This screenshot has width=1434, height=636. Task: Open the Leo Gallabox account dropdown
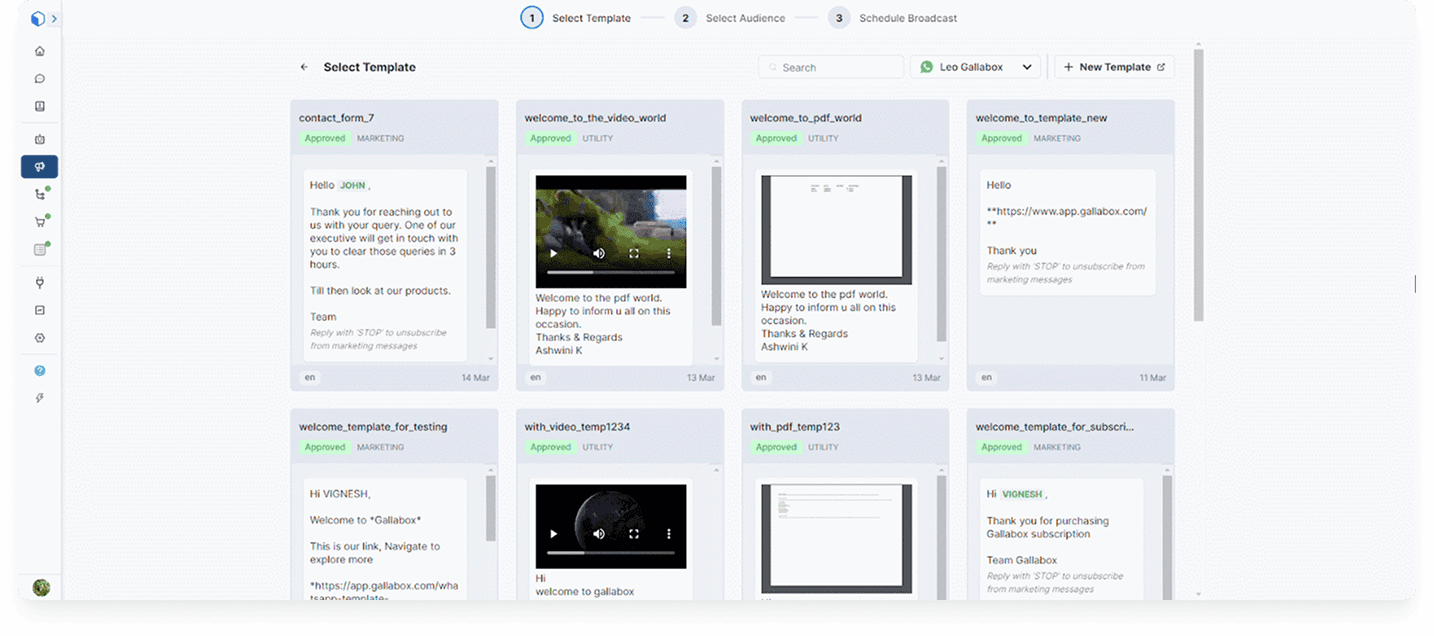point(976,67)
